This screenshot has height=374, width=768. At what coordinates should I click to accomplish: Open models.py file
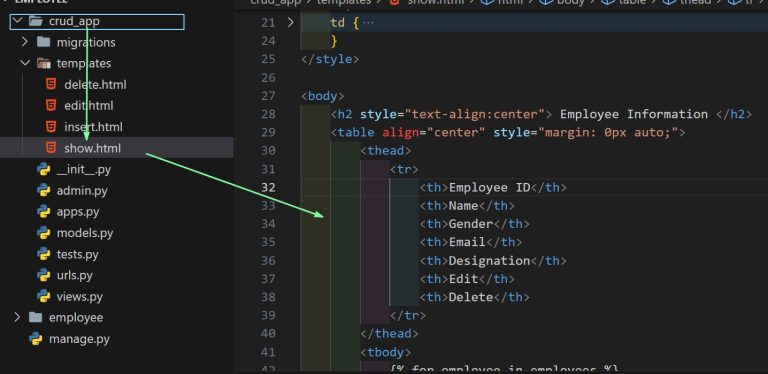coord(85,234)
